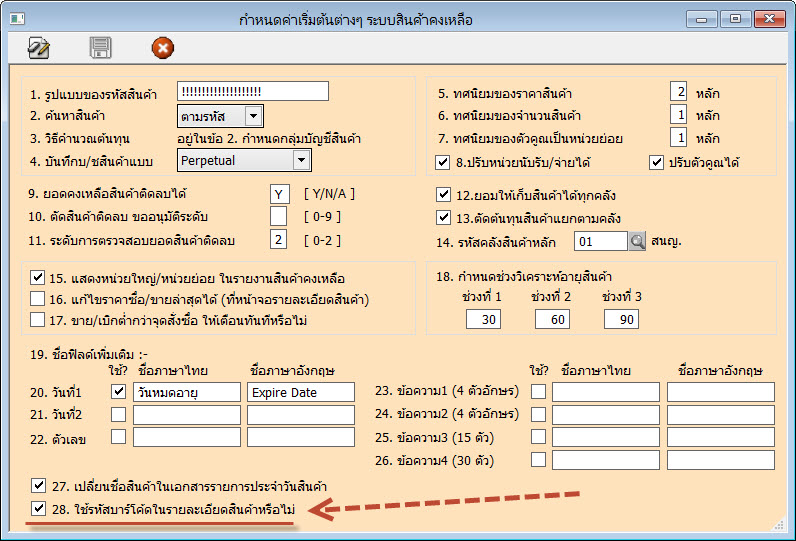
Task: Minimize the settings window
Action: pos(702,19)
